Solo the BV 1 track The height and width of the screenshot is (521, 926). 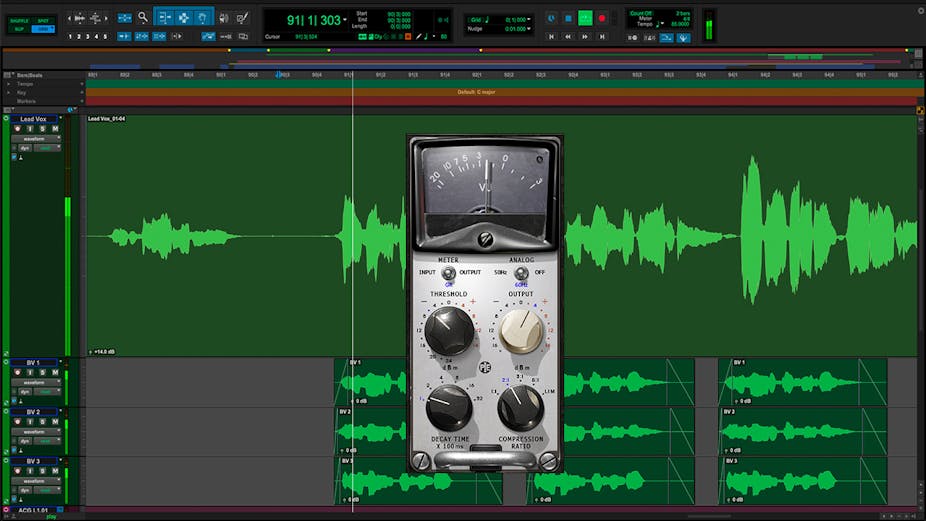[x=43, y=372]
